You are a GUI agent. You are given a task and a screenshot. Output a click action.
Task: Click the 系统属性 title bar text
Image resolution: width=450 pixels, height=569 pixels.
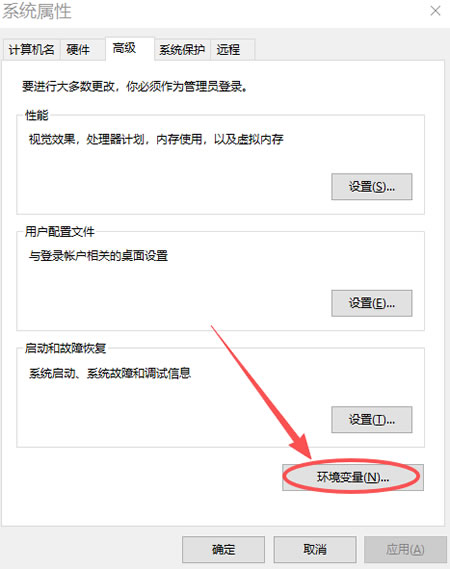point(37,12)
